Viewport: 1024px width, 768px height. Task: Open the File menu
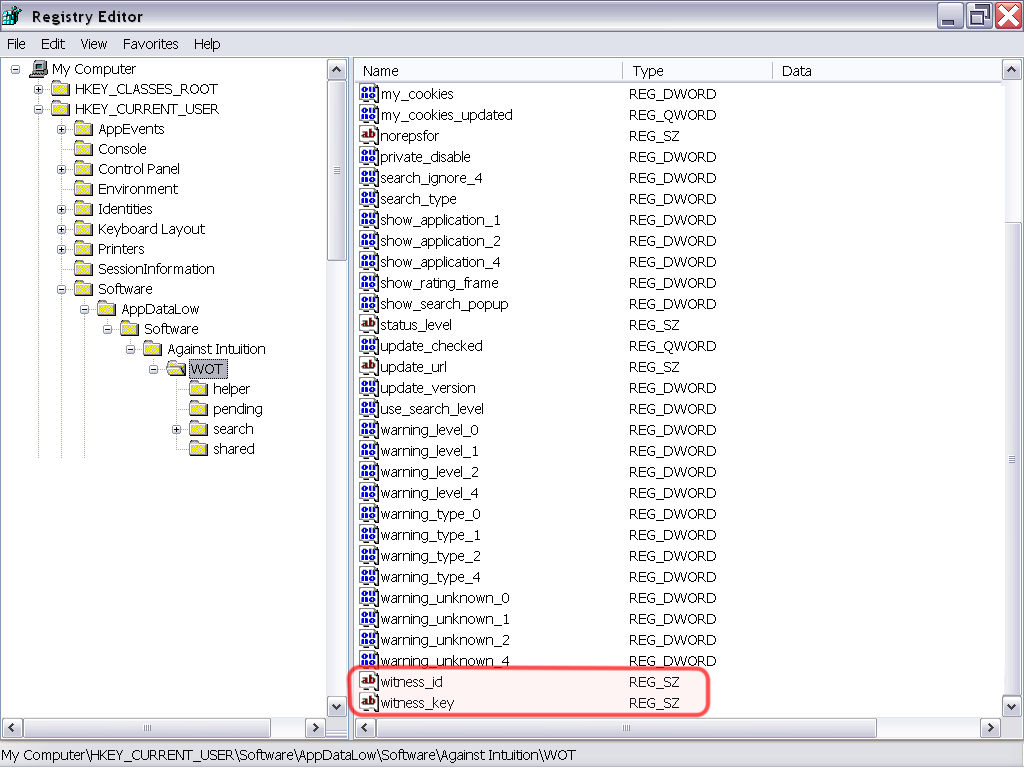16,44
